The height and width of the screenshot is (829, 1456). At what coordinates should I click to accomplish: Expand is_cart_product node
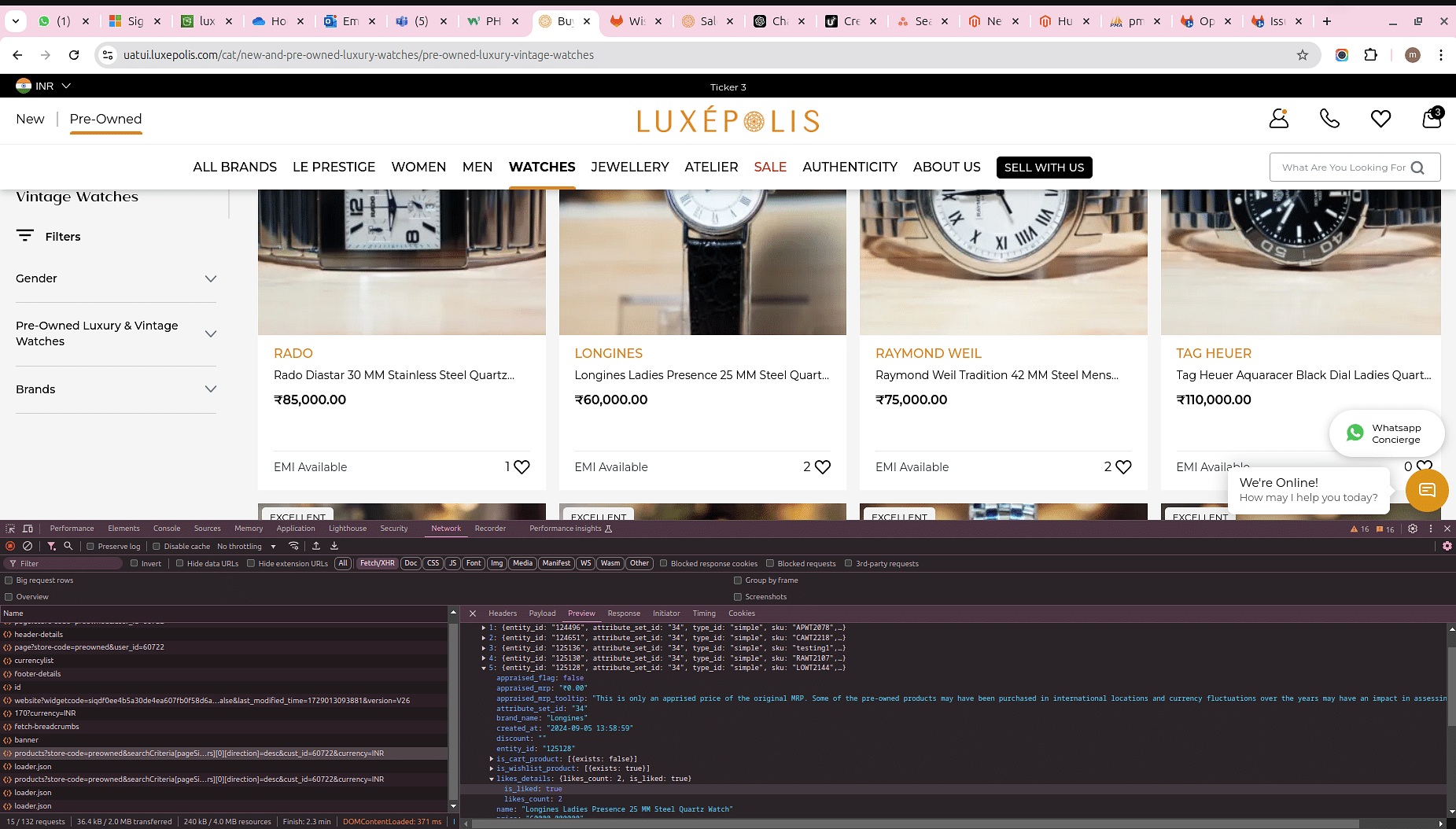click(492, 759)
